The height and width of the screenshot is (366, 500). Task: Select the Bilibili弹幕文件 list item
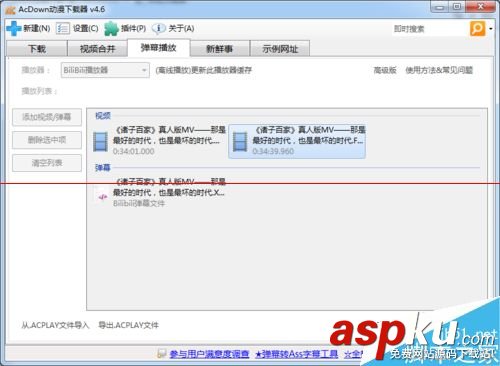[159, 192]
